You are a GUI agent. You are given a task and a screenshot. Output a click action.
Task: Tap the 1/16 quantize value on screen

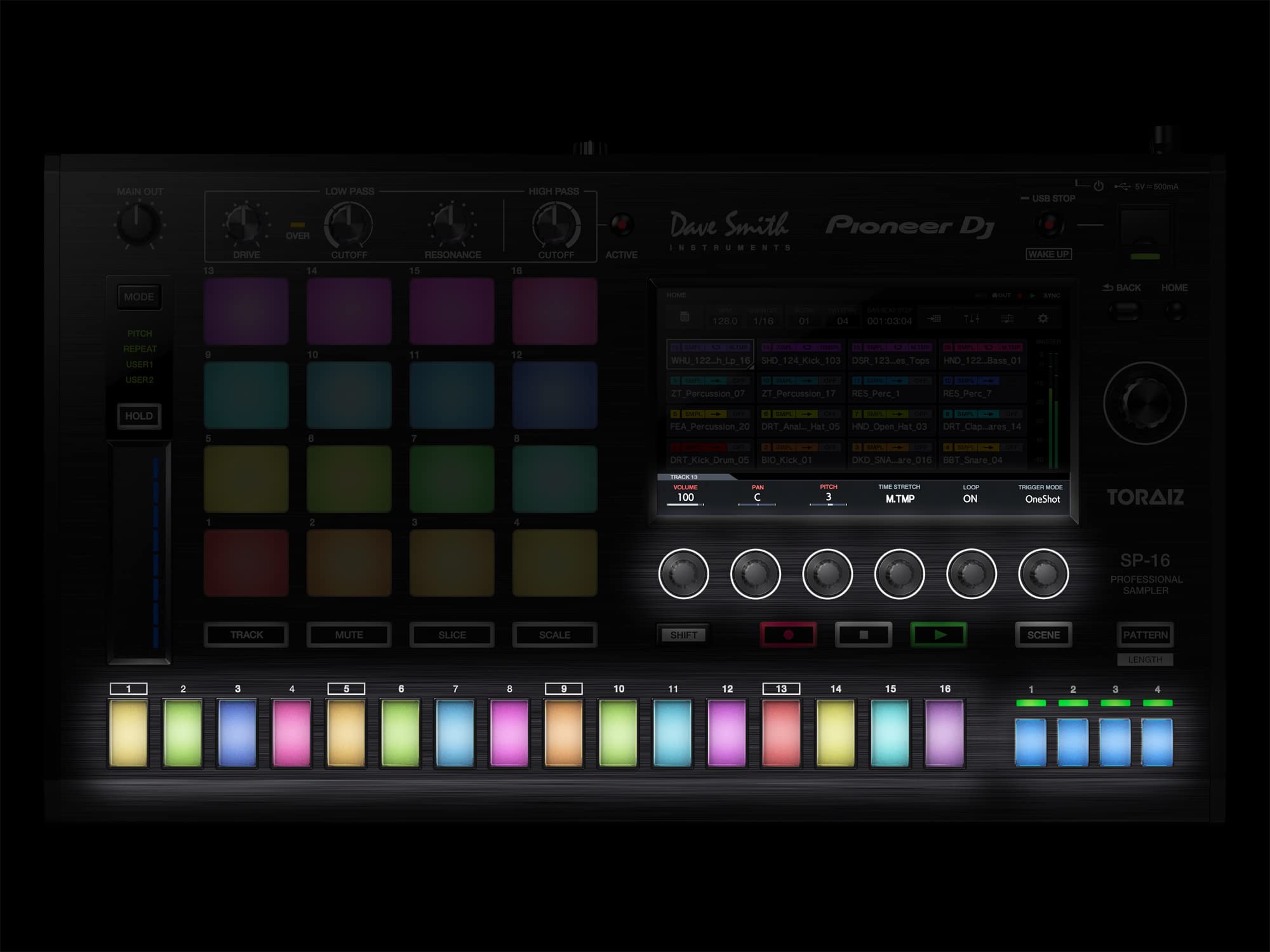(763, 319)
